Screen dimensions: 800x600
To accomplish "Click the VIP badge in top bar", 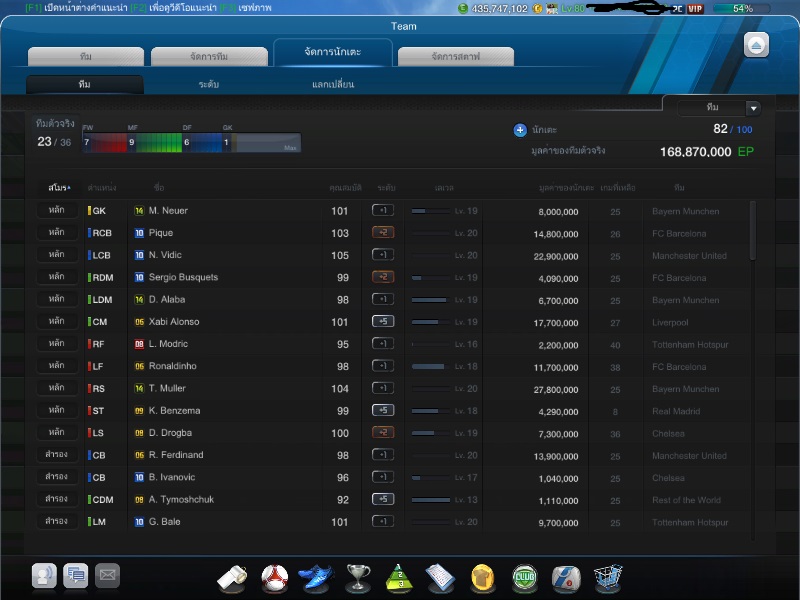I will click(x=695, y=8).
